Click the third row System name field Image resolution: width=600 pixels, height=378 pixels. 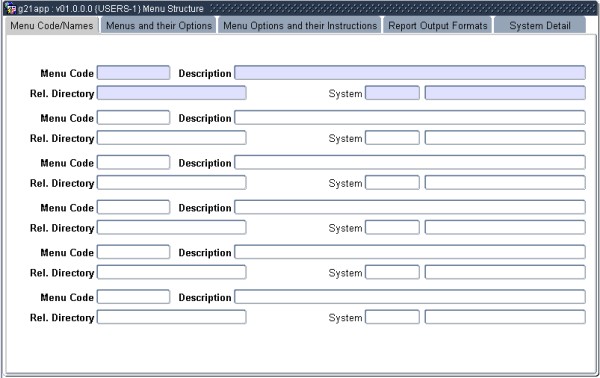(x=505, y=182)
